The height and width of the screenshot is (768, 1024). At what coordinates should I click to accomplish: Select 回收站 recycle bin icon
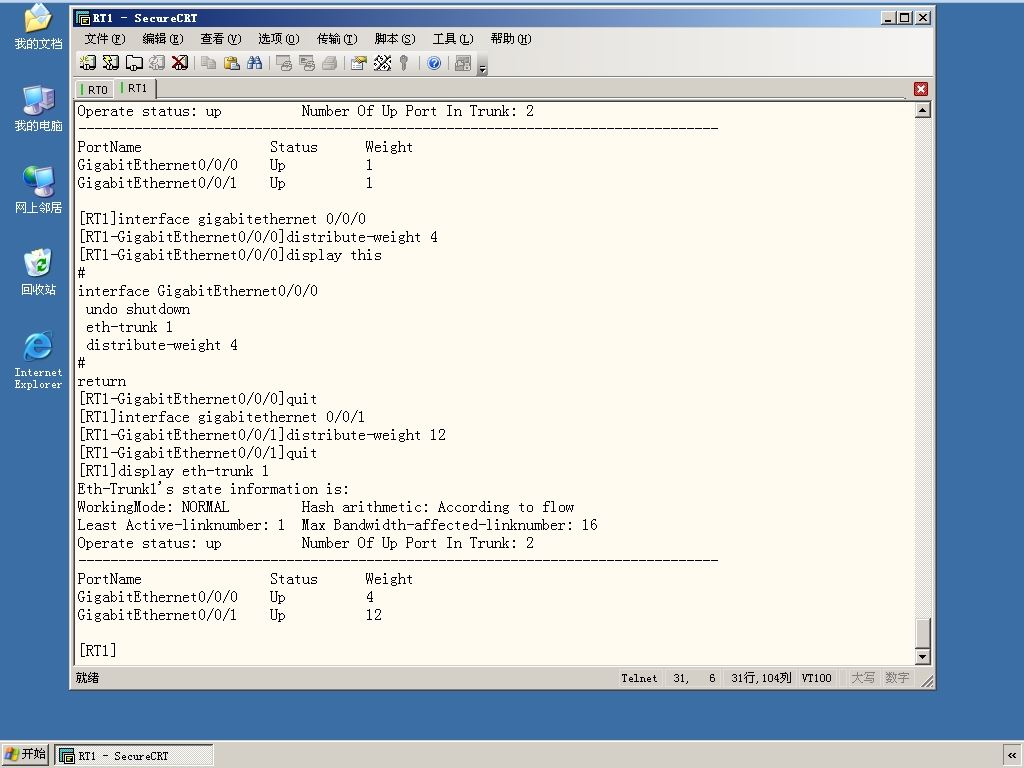point(39,272)
